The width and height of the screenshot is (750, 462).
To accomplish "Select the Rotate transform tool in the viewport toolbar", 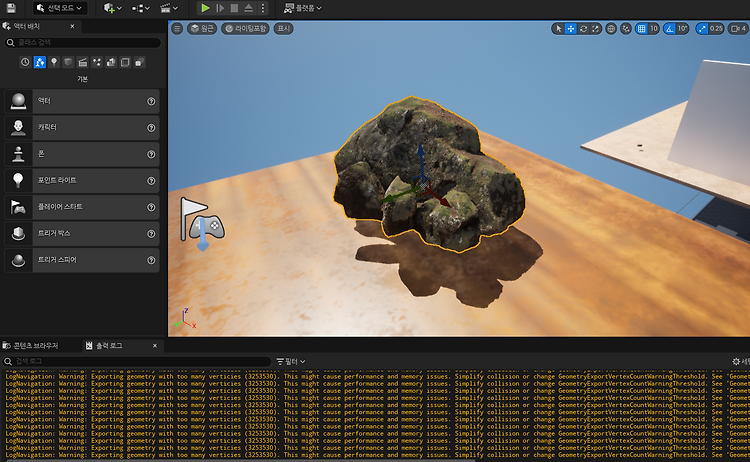I will [584, 29].
